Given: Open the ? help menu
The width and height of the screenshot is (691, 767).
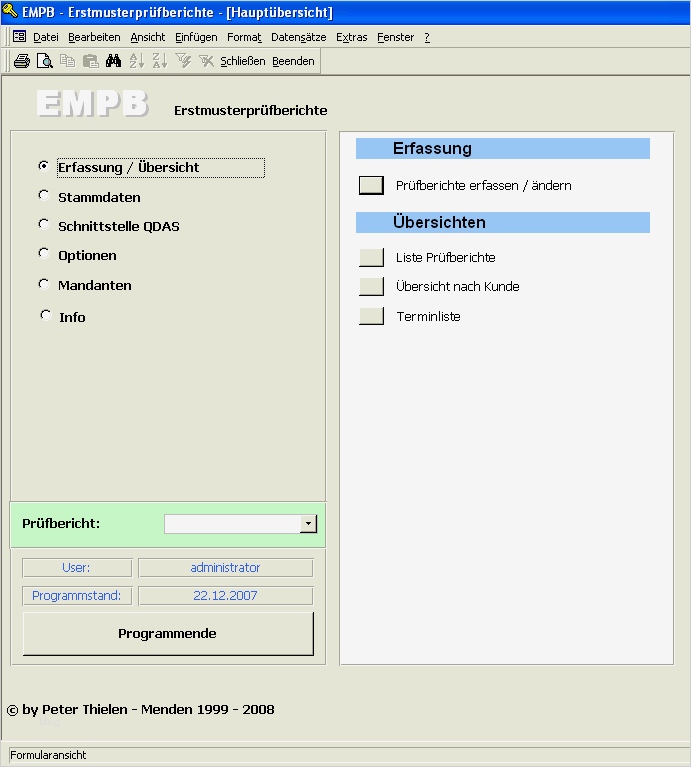Looking at the screenshot, I should coord(427,37).
